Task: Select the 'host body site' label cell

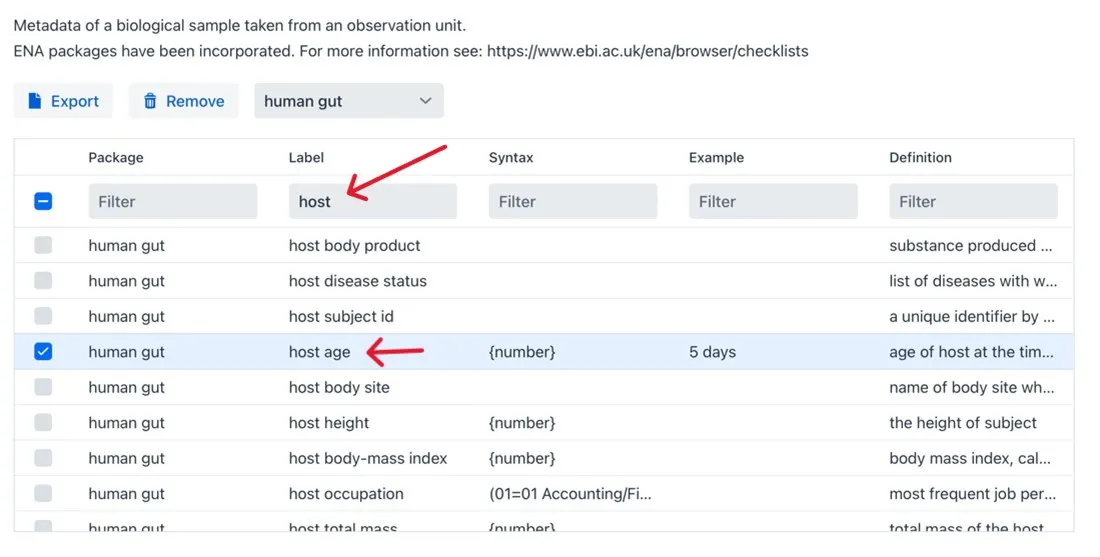Action: pos(339,387)
